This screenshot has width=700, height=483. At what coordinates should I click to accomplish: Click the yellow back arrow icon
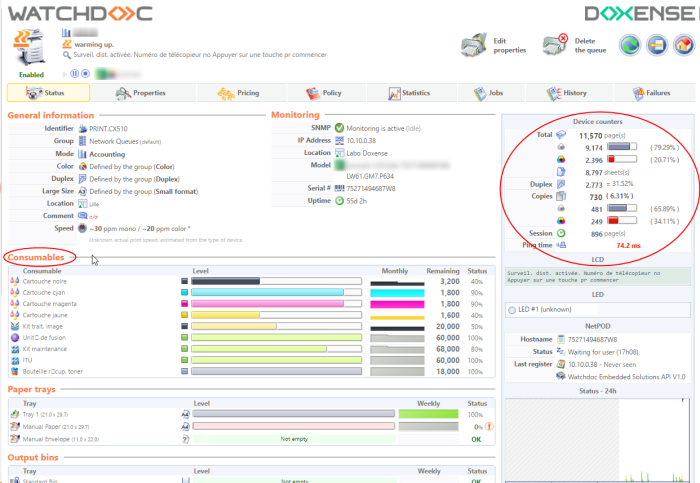(x=656, y=44)
